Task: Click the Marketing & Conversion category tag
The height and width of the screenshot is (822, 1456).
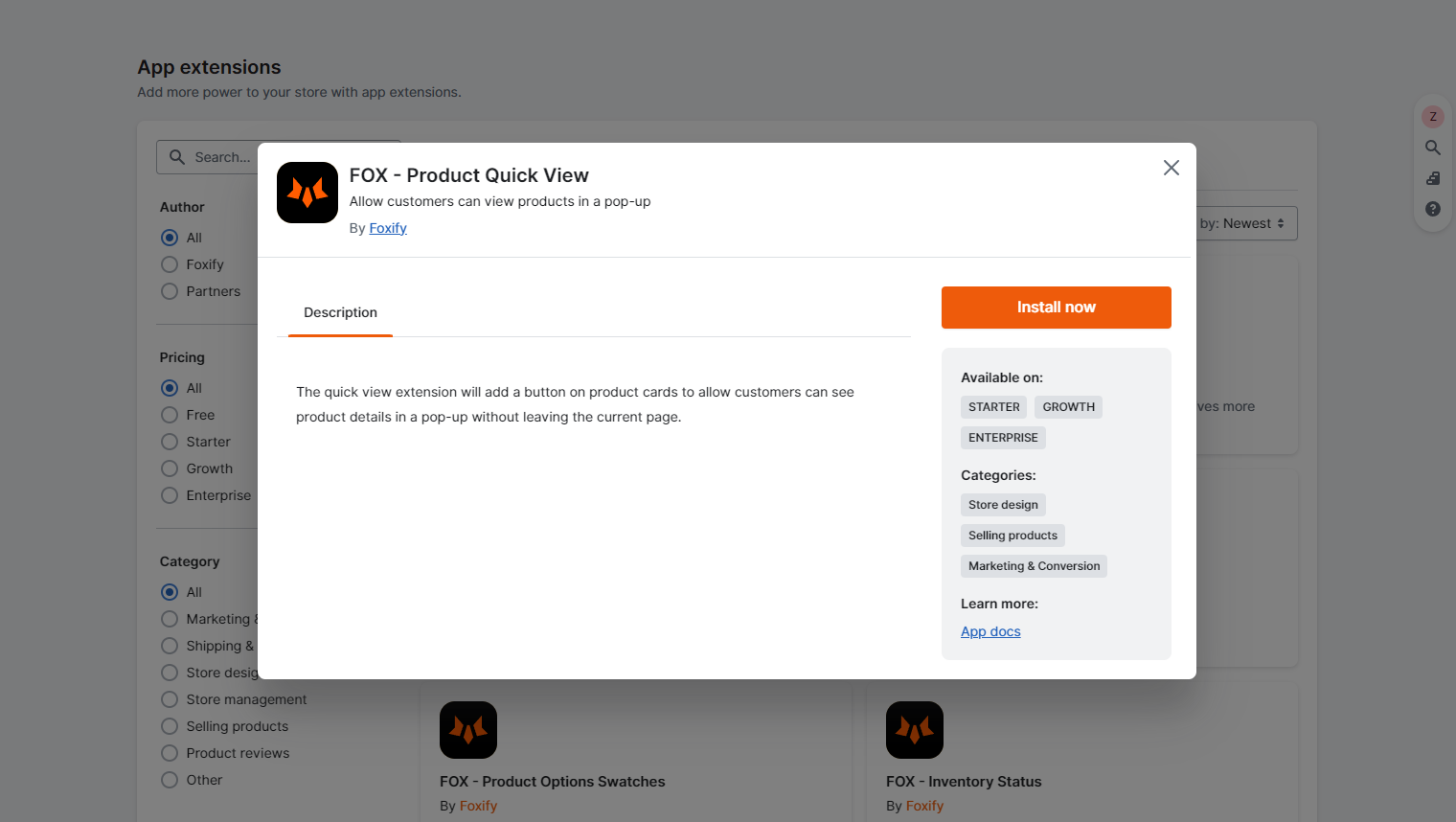Action: [x=1034, y=566]
